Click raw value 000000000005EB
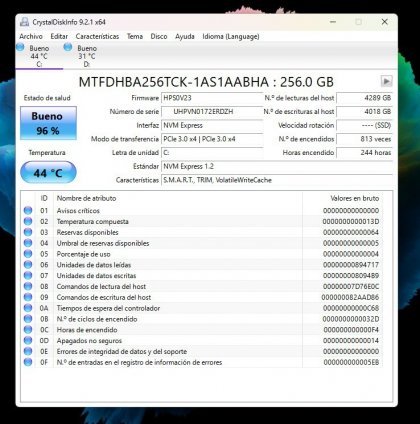This screenshot has height=424, width=420. click(x=351, y=362)
